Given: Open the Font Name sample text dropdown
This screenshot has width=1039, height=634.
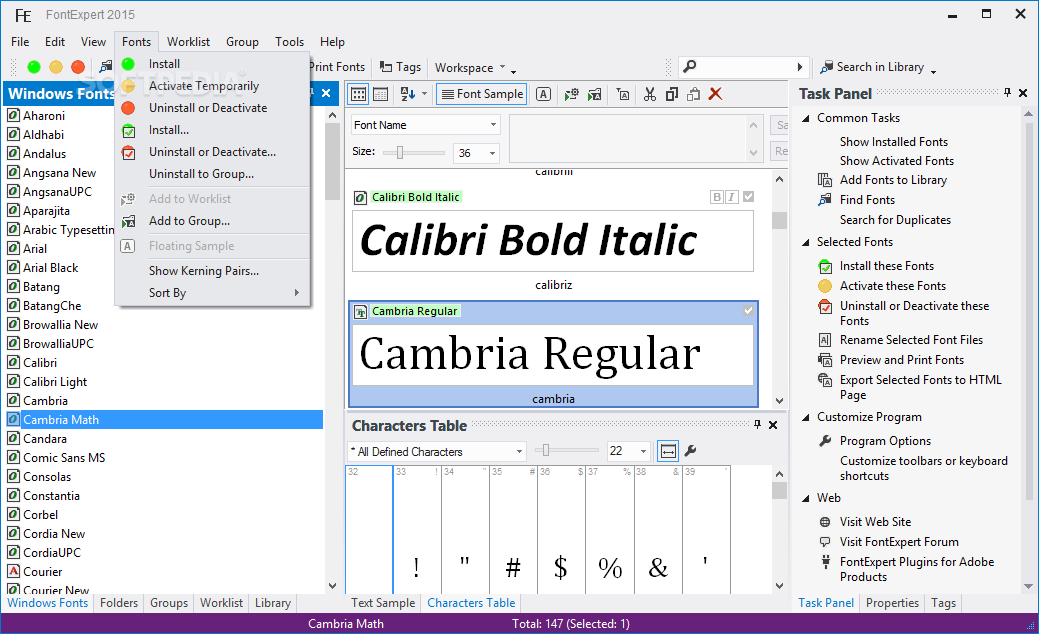Looking at the screenshot, I should 493,125.
